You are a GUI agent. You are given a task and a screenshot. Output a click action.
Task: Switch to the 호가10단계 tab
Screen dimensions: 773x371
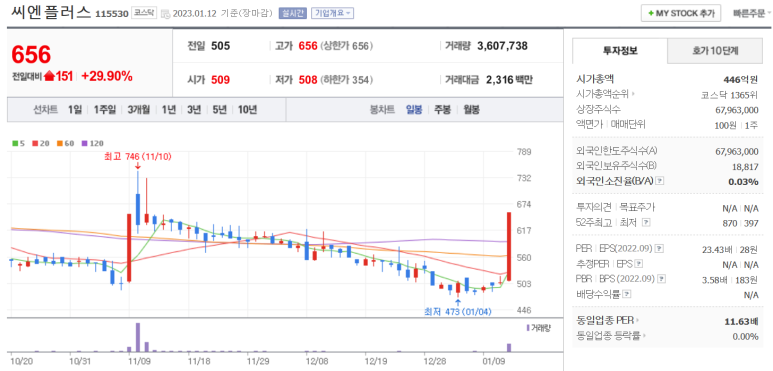coord(715,51)
